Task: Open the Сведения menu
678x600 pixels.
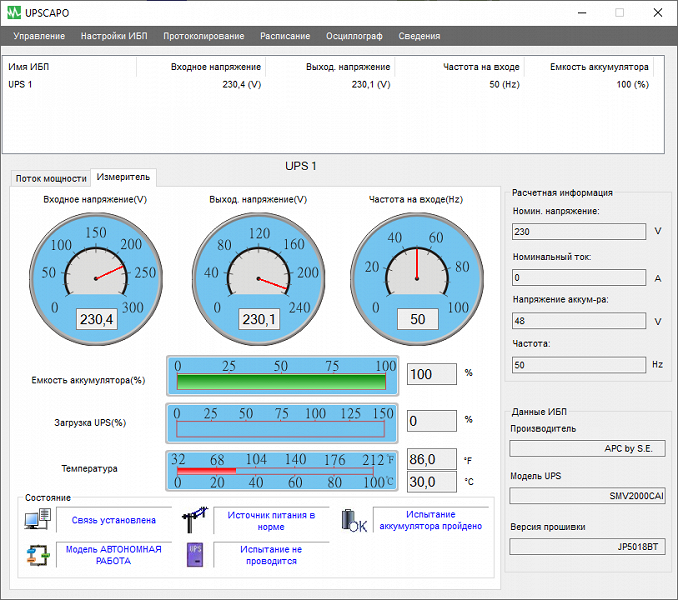Action: coord(419,36)
